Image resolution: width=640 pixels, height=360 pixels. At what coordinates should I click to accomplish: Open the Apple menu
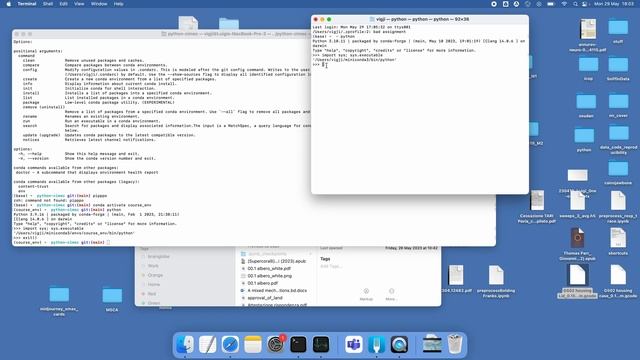coord(8,4)
